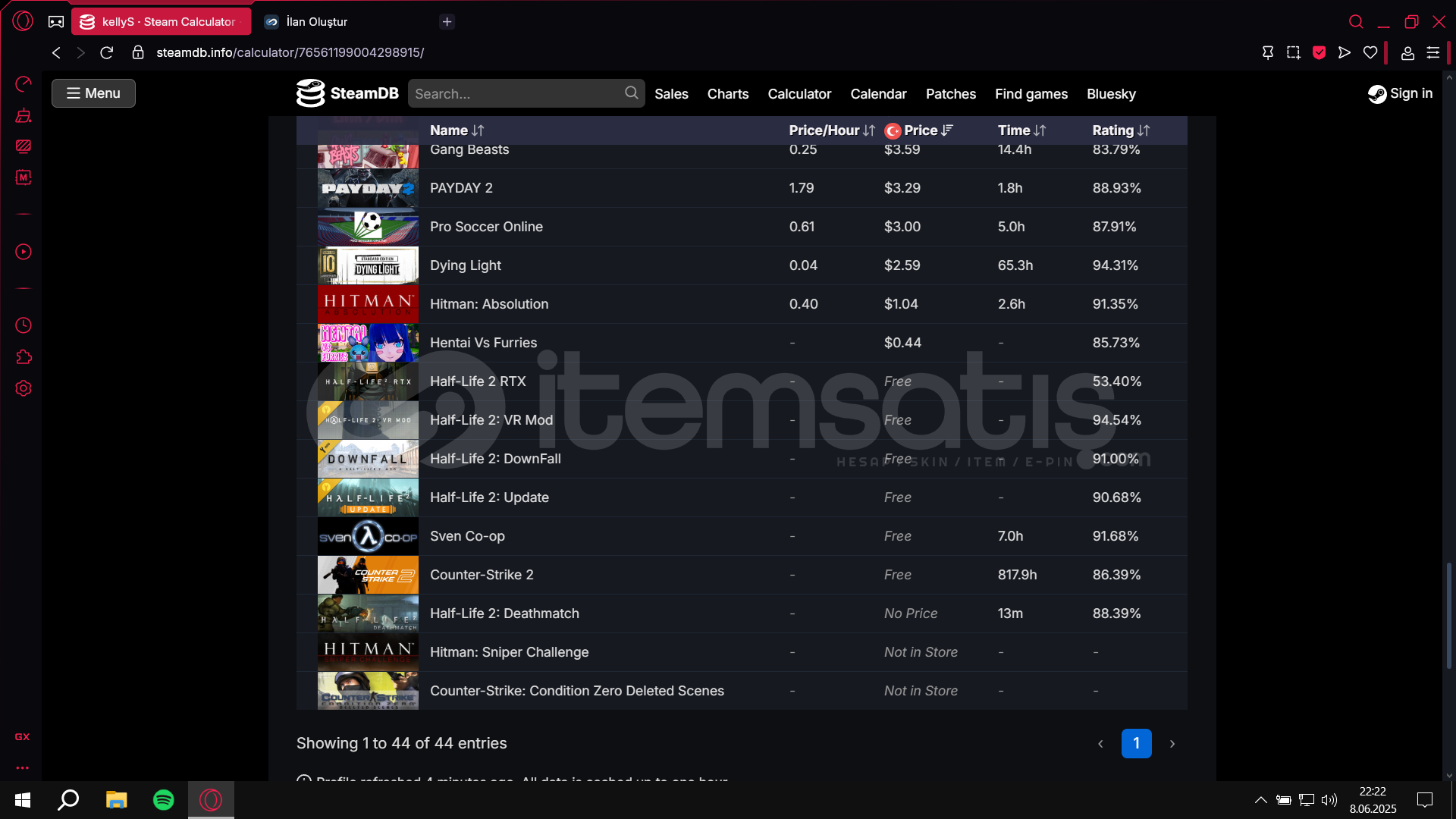Viewport: 1456px width, 819px height.
Task: Switch to the İlan Oluştur tab
Action: (317, 22)
